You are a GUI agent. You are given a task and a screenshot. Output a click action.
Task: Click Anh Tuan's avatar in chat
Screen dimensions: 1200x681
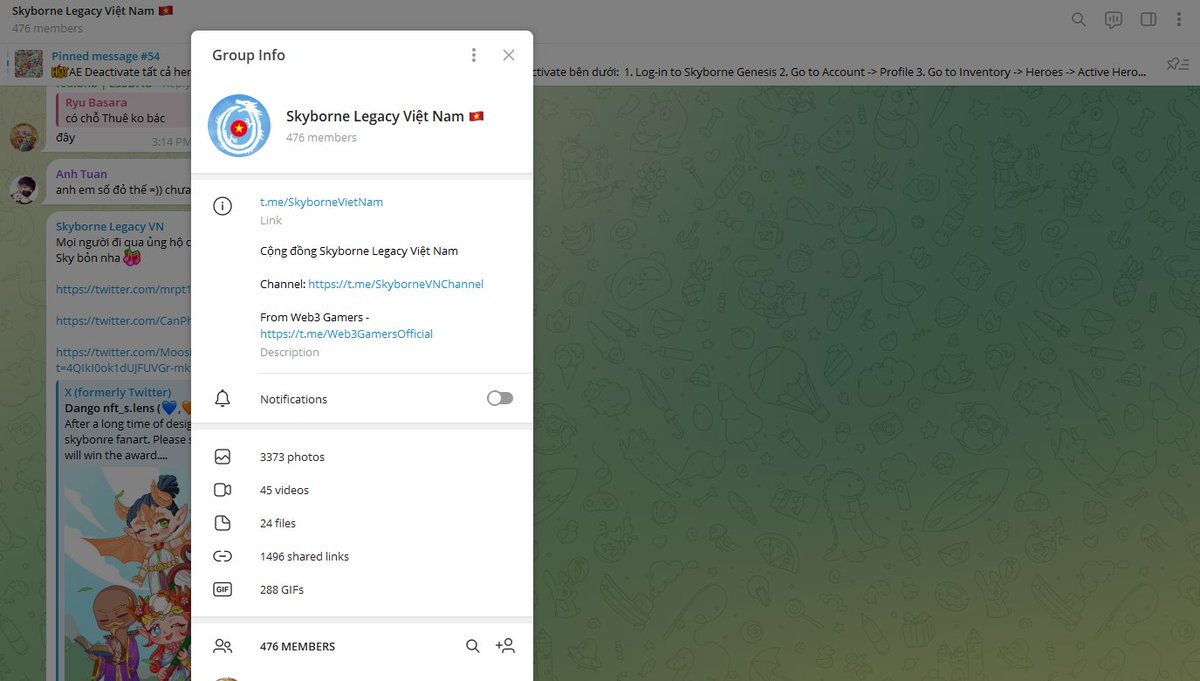coord(24,187)
